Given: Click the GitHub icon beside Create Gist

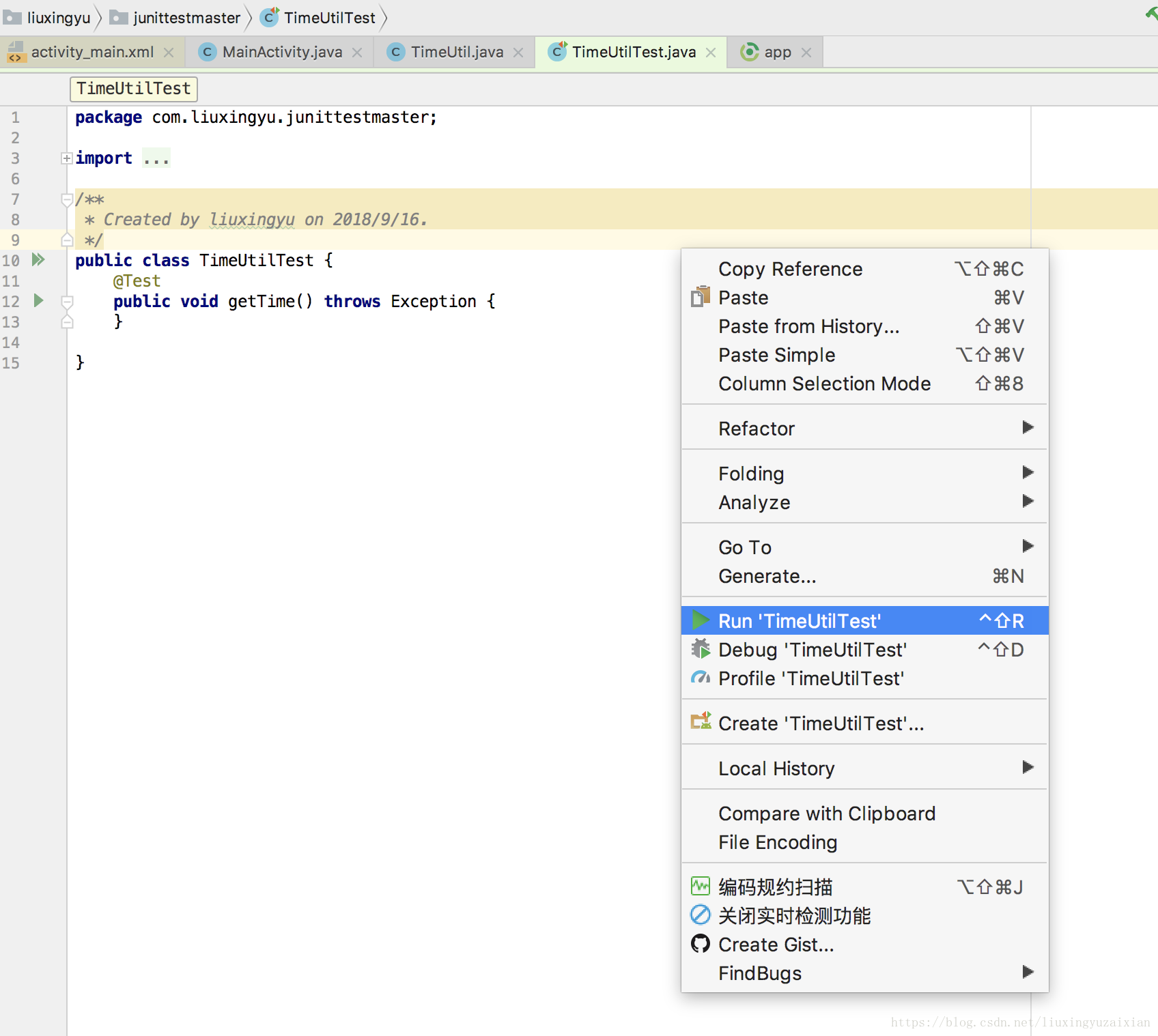Looking at the screenshot, I should point(700,945).
